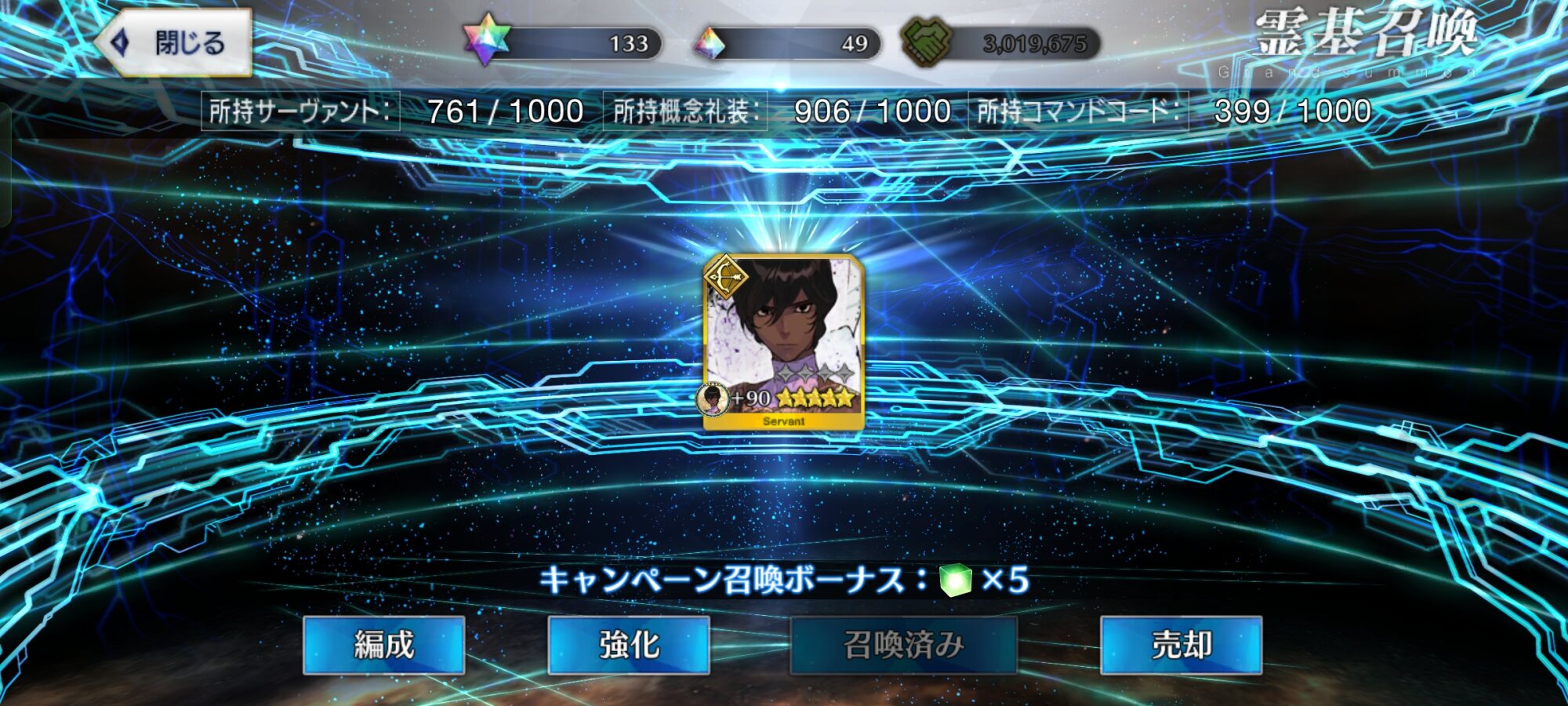The height and width of the screenshot is (706, 1568).
Task: Tap the green cube bonus item icon
Action: pos(956,580)
